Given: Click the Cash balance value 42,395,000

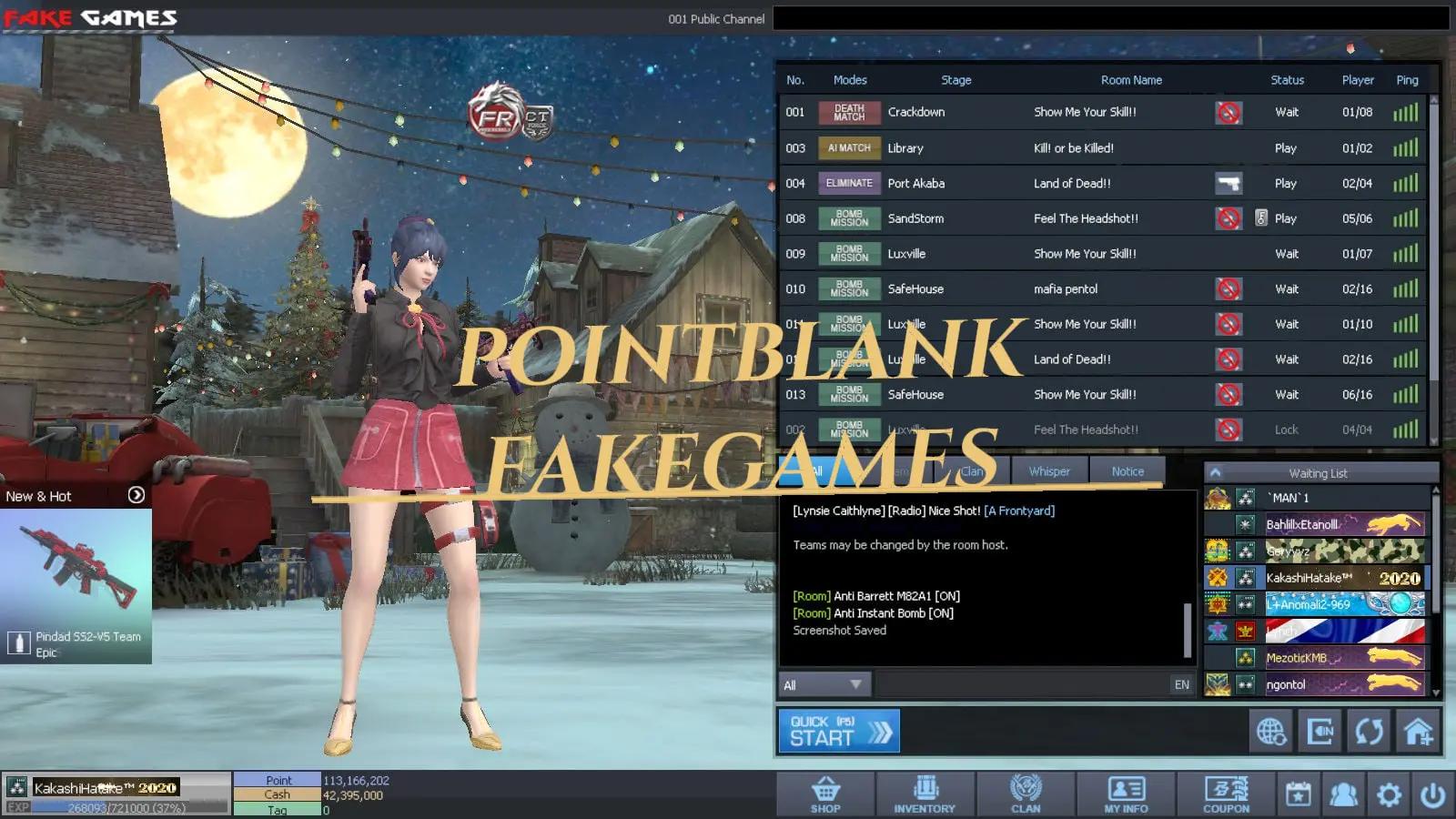Looking at the screenshot, I should 353,794.
